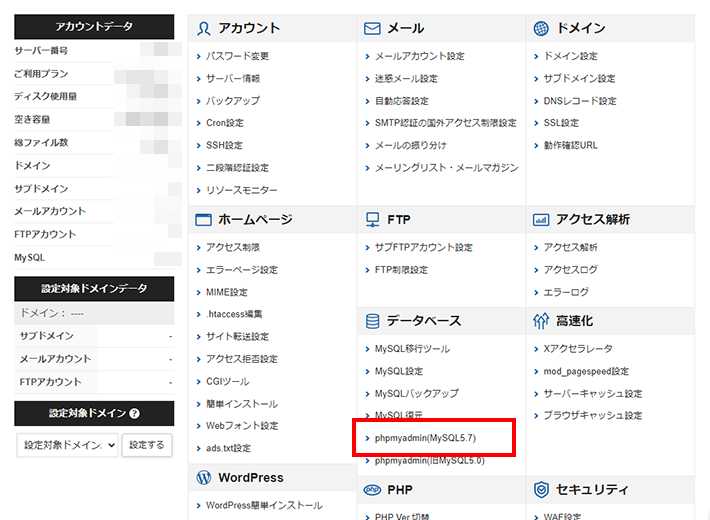Image resolution: width=710 pixels, height=520 pixels.
Task: Click the セキュリティ shield icon
Action: pyautogui.click(x=541, y=490)
